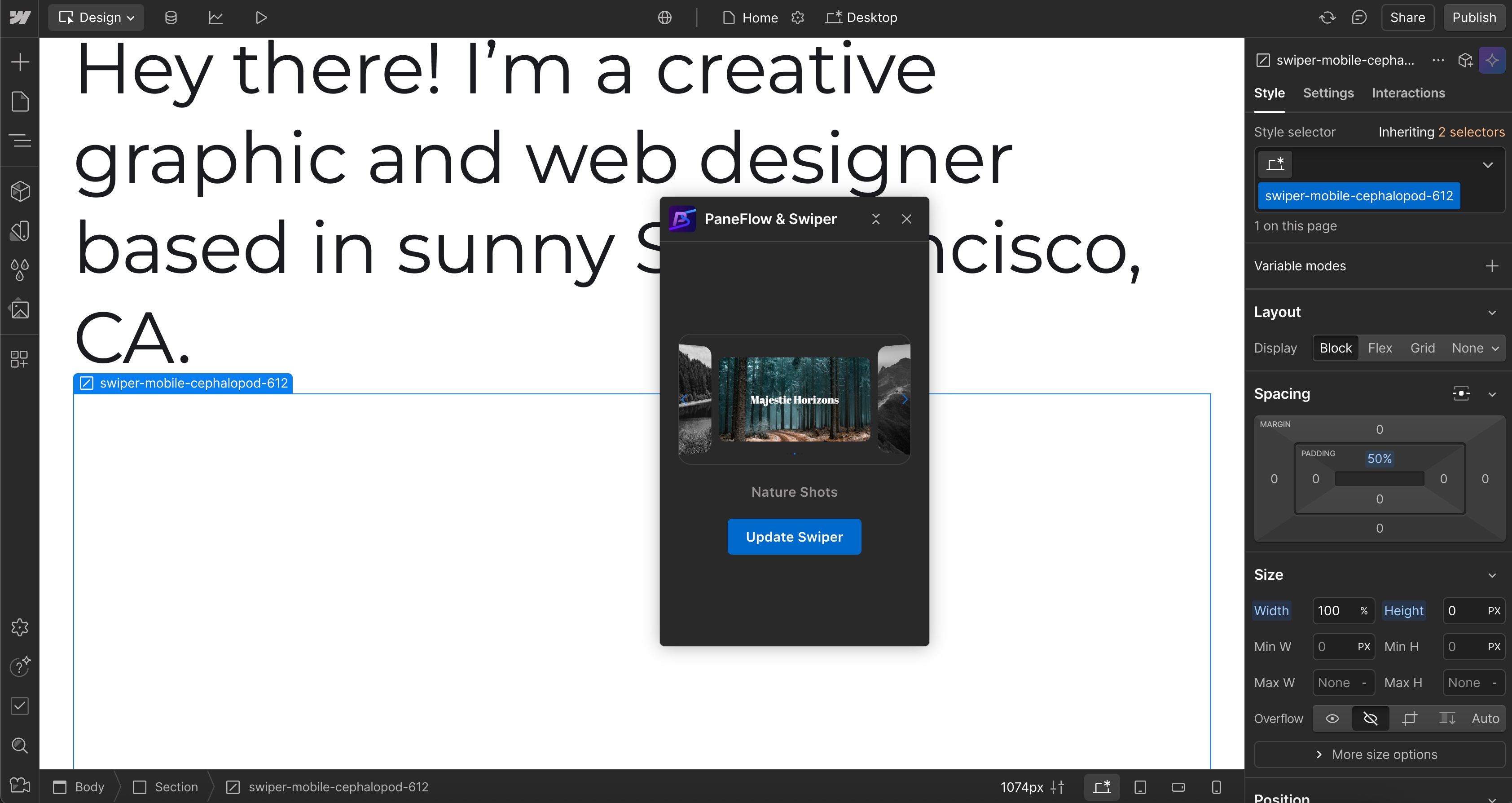The height and width of the screenshot is (803, 1512).
Task: Open the Assets image panel
Action: click(x=20, y=309)
